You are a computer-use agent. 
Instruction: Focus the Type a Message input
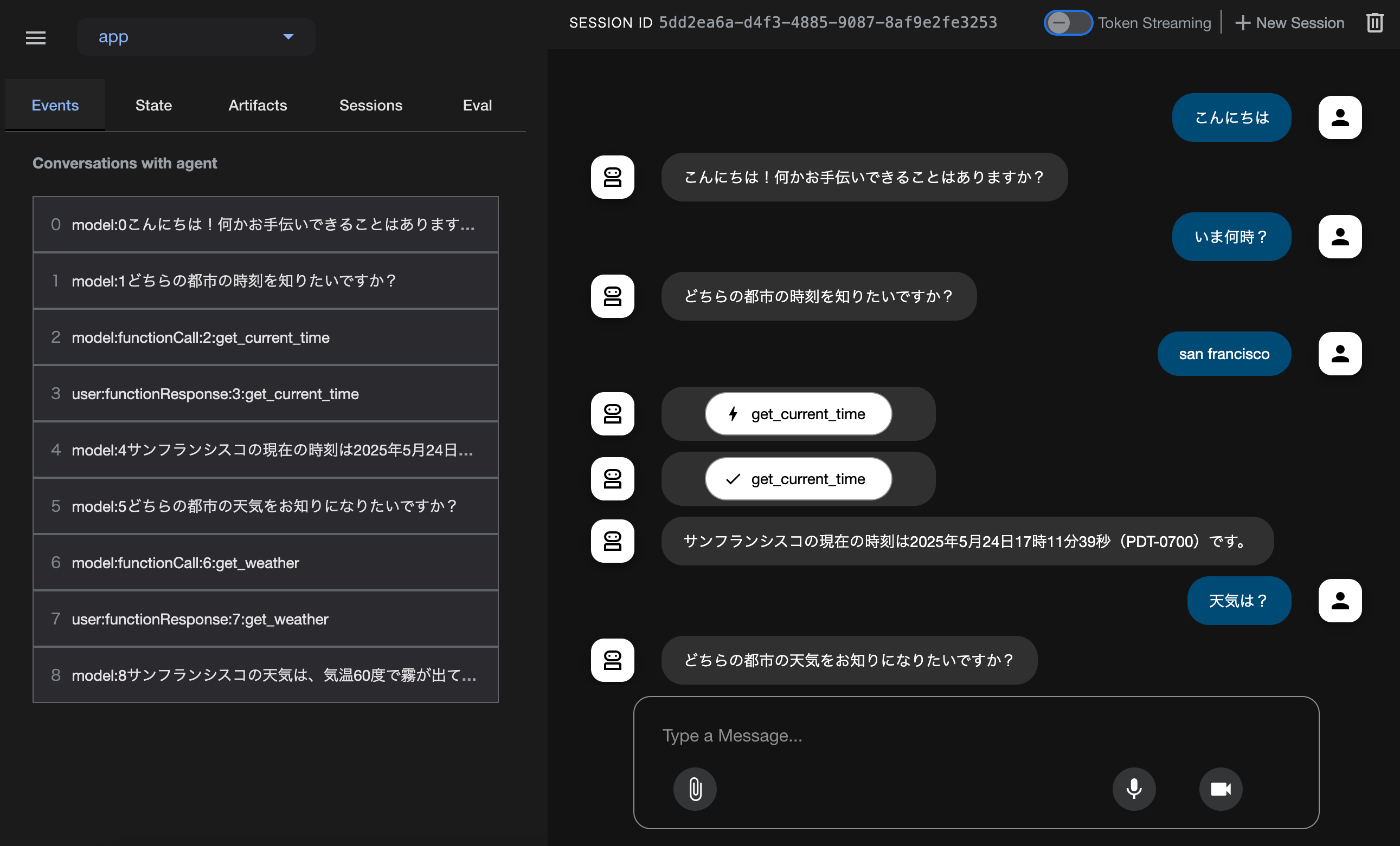976,736
